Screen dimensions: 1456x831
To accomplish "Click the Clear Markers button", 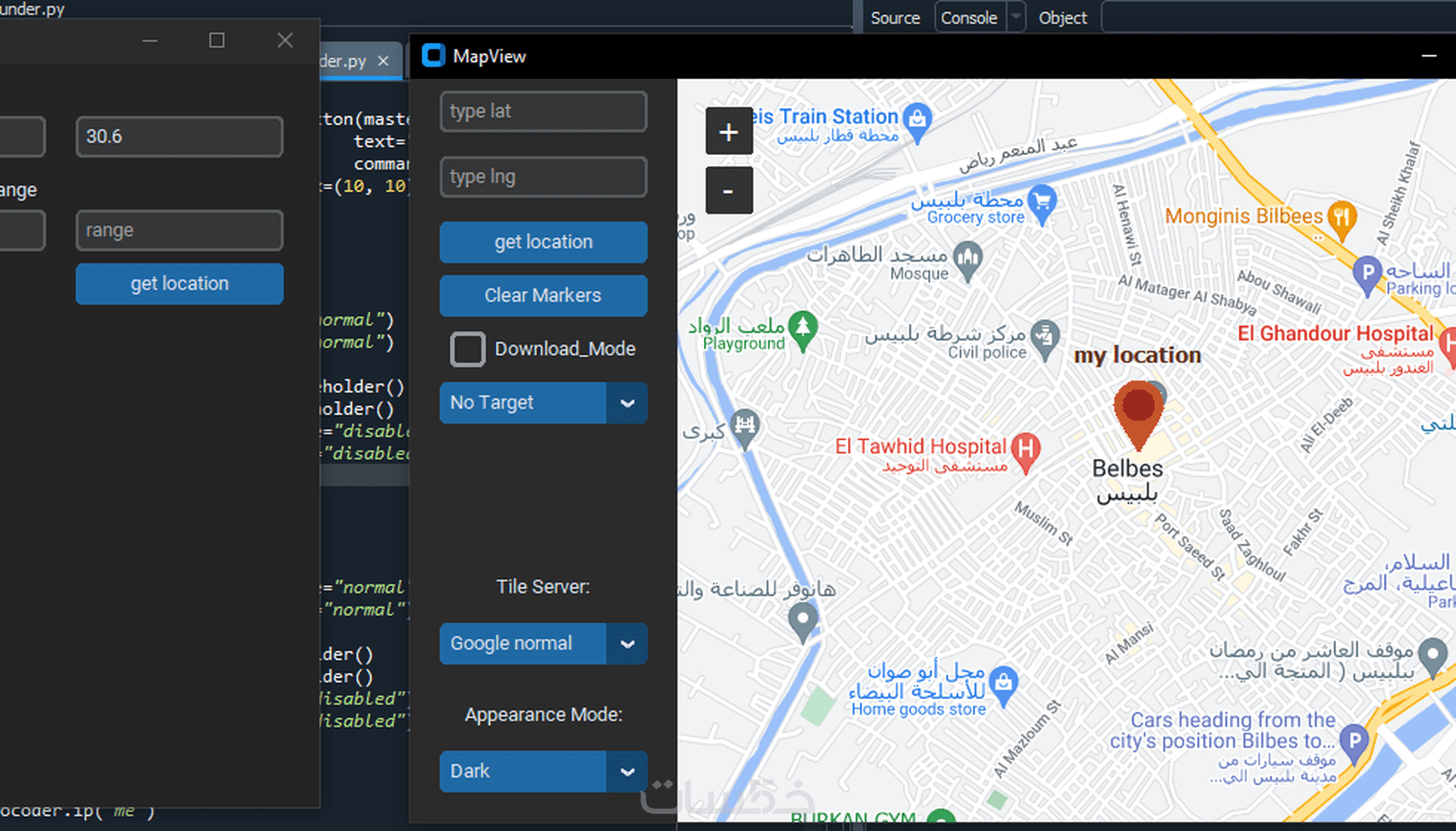I will (544, 296).
